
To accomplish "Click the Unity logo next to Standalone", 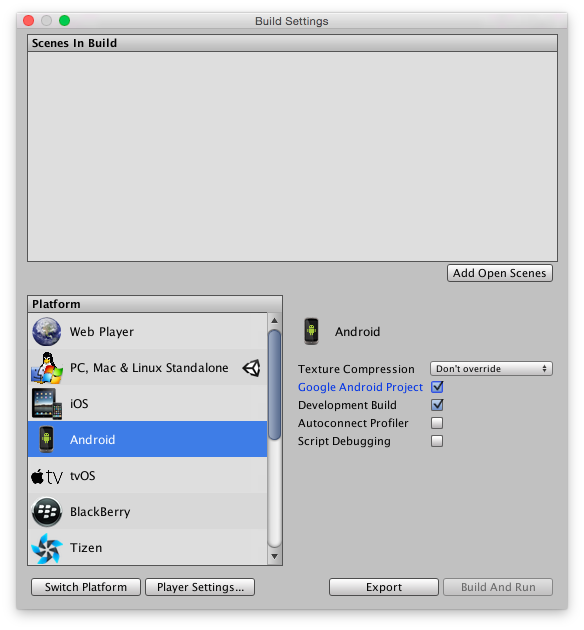I will pos(251,368).
